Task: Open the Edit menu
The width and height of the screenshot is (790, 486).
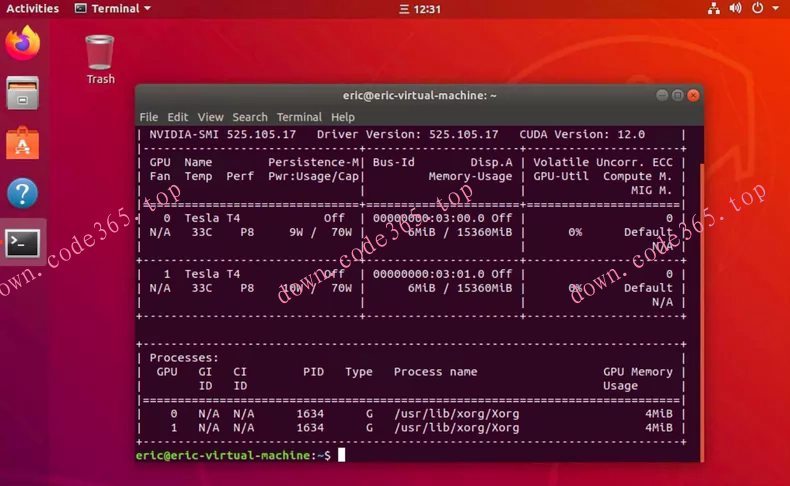Action: [x=178, y=117]
